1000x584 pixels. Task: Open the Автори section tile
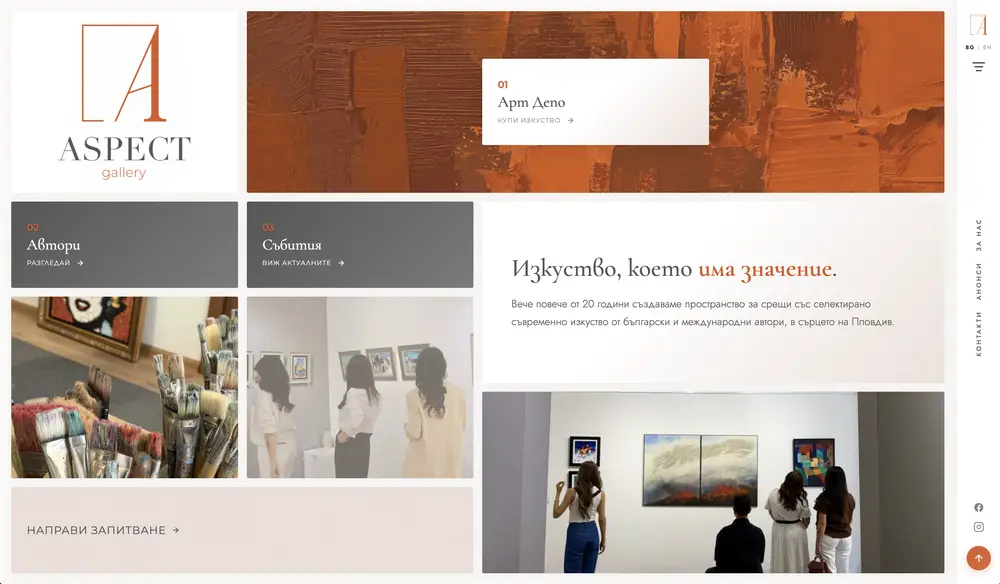pyautogui.click(x=124, y=245)
